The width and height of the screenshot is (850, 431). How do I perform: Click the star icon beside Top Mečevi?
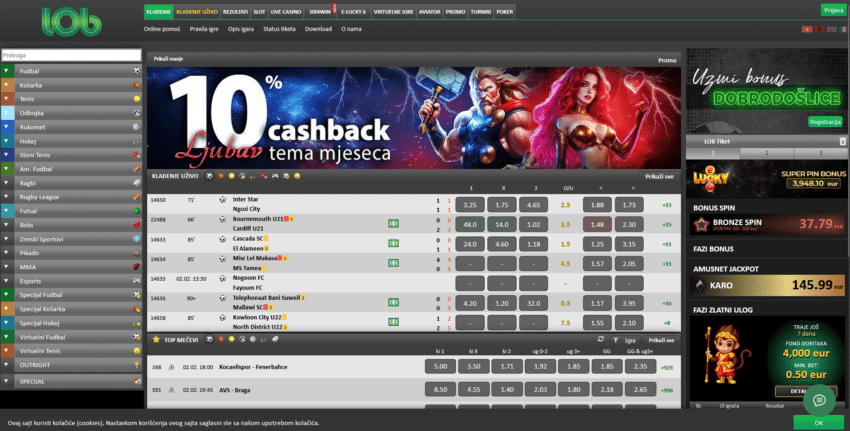coord(155,340)
